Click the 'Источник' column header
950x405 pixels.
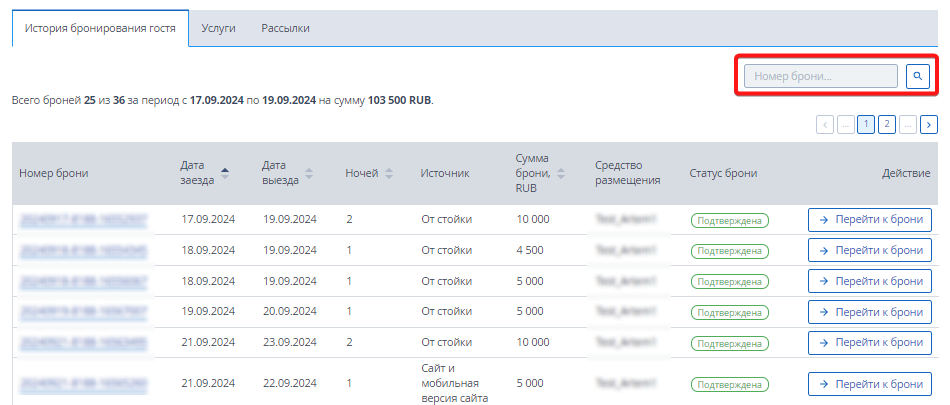tap(445, 173)
